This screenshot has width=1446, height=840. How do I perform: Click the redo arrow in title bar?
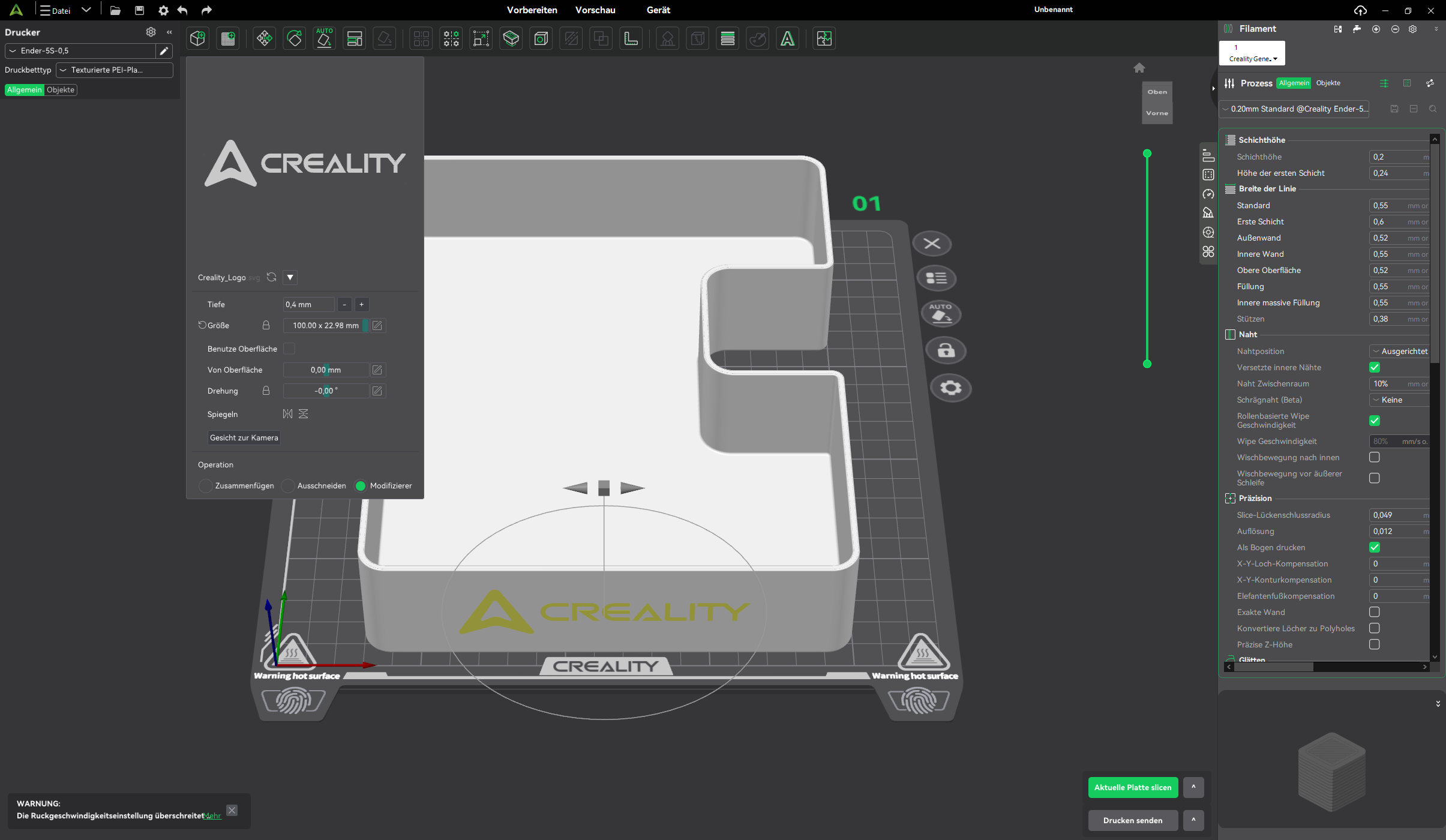point(206,10)
